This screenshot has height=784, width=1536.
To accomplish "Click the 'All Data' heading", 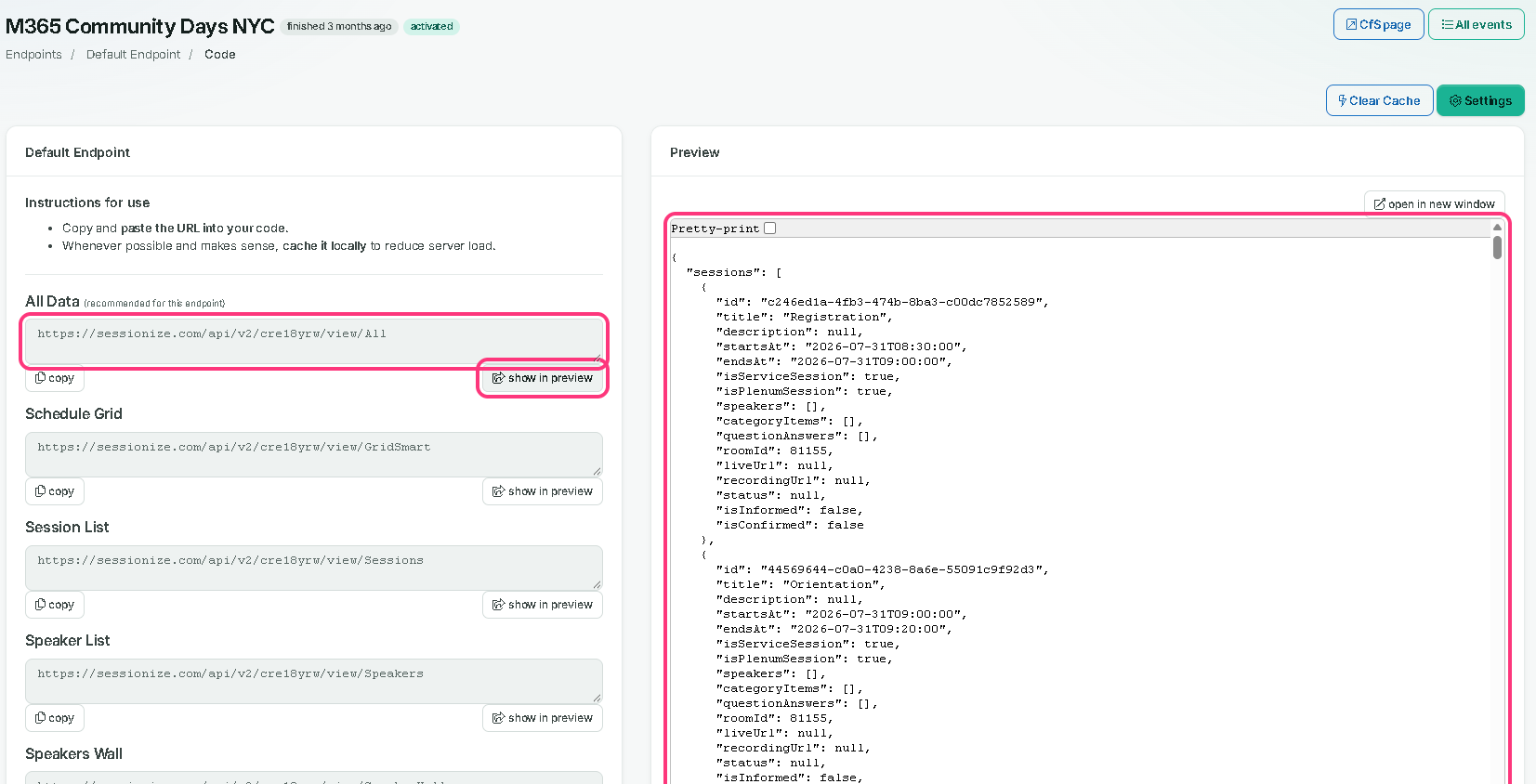I will [52, 301].
